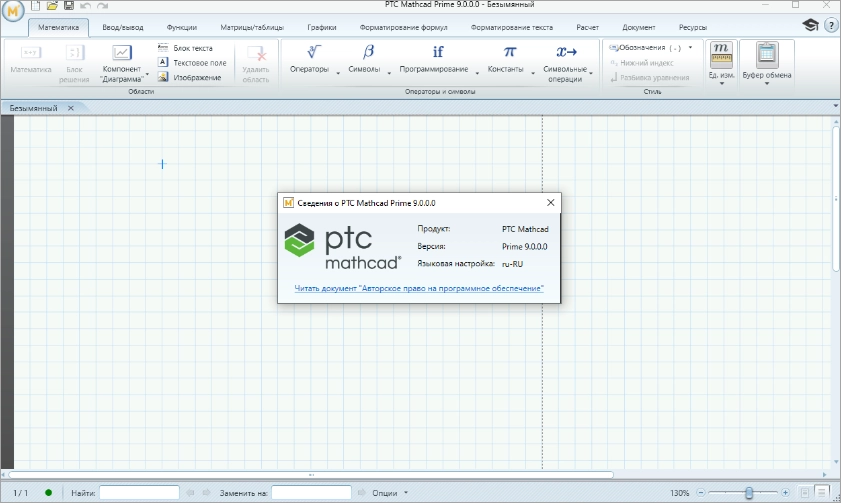Switch to the Ввод/вывод ribbon tab
Viewport: 841px width, 503px height.
tap(123, 27)
